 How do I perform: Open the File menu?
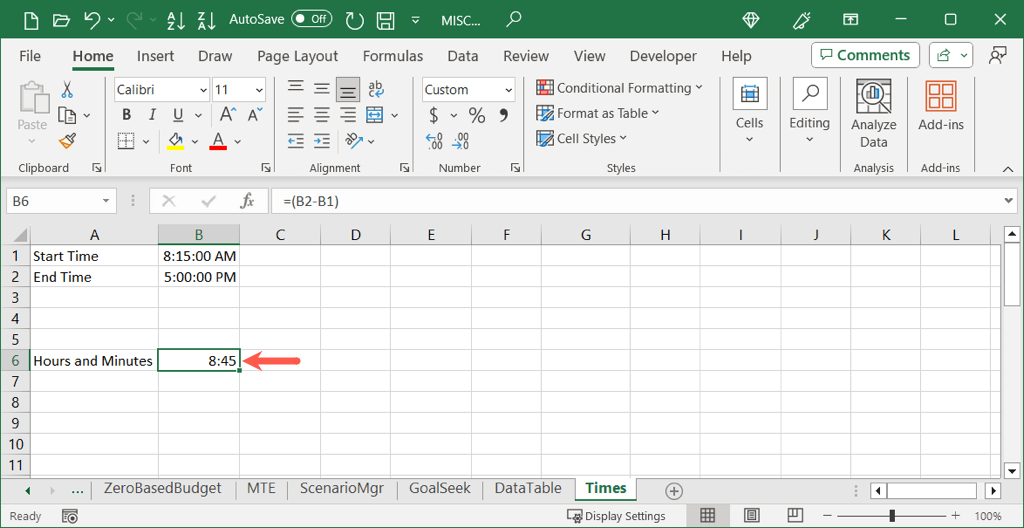click(x=30, y=56)
